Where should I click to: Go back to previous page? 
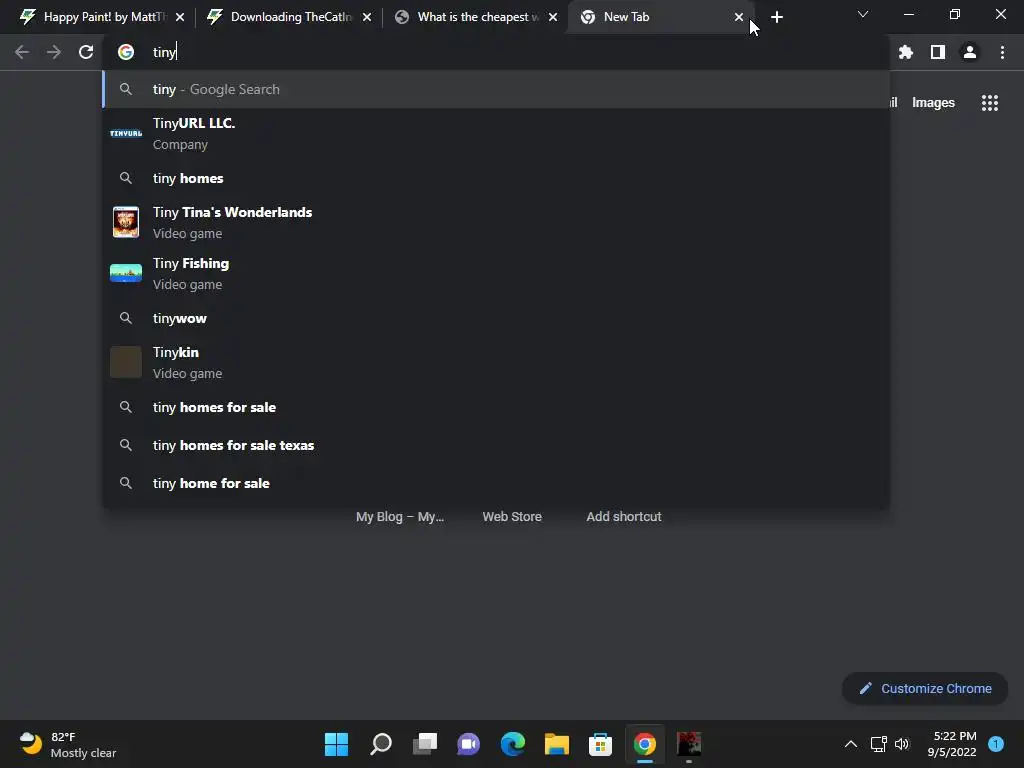[x=22, y=52]
